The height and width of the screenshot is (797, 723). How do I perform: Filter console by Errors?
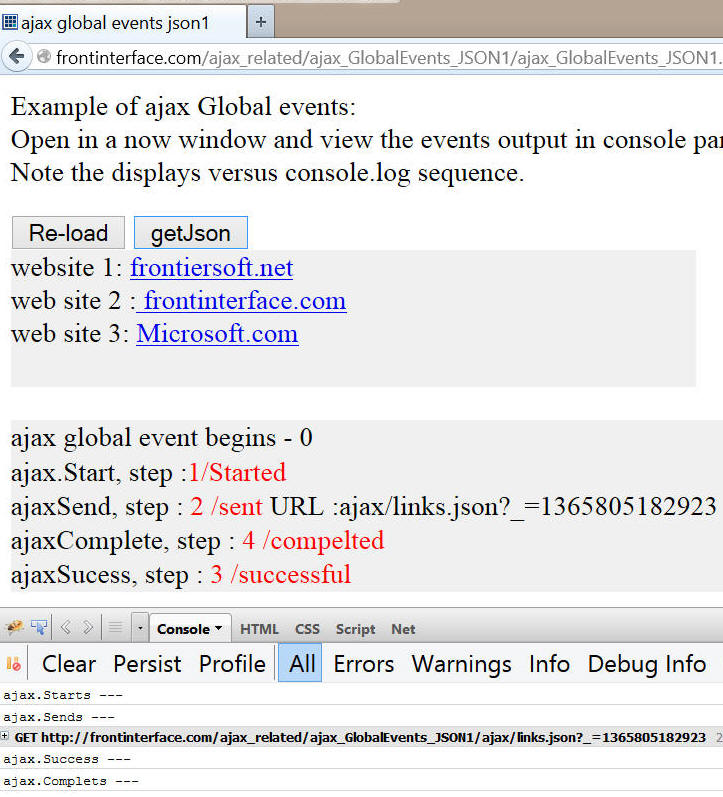(363, 664)
